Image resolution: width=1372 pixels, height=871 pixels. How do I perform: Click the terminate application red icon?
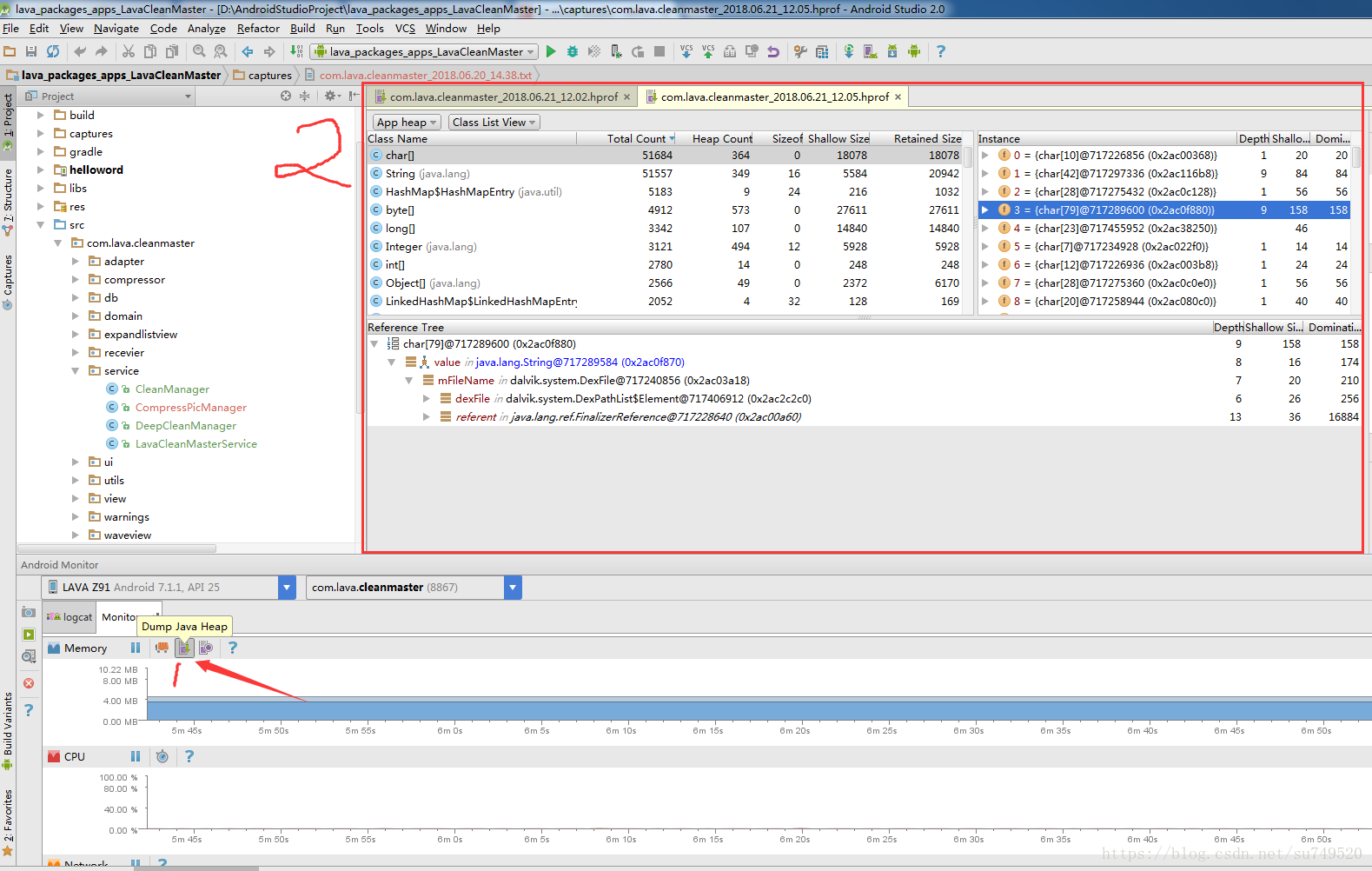click(x=29, y=683)
